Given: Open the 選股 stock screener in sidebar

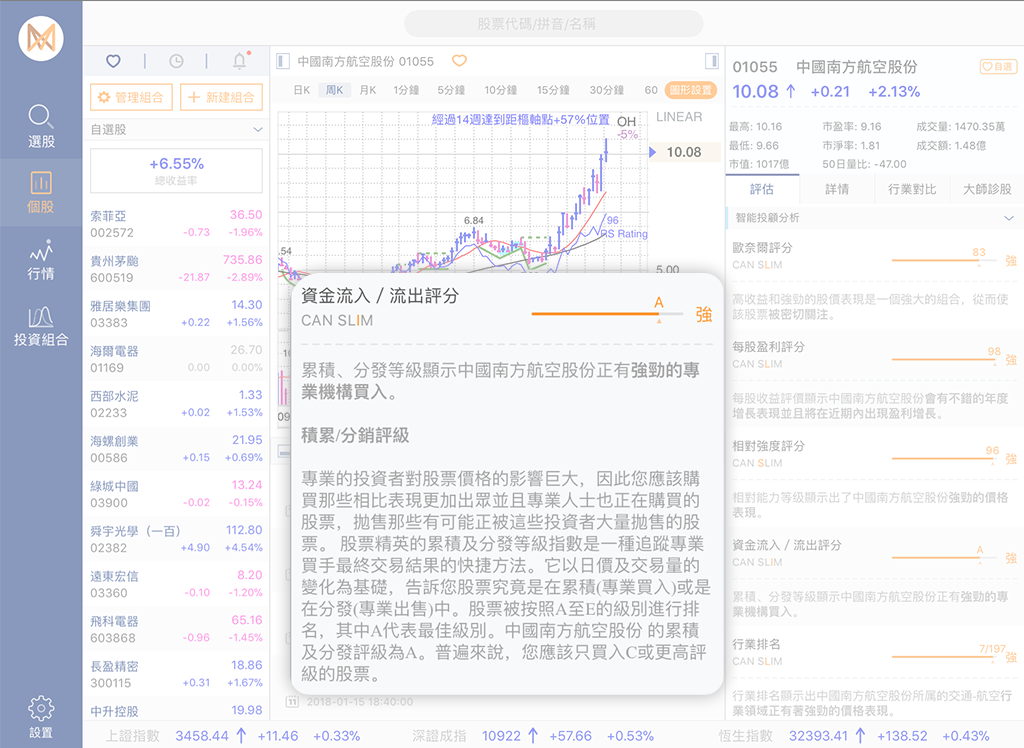Looking at the screenshot, I should coord(41,126).
